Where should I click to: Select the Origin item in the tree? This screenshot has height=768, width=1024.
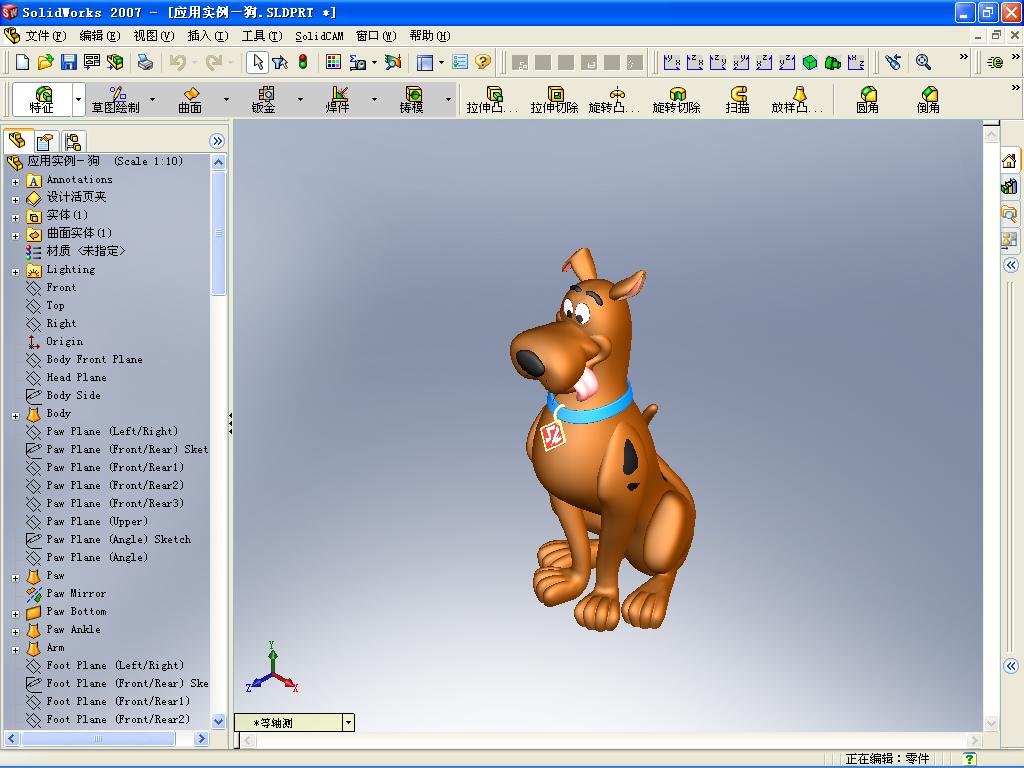point(65,342)
